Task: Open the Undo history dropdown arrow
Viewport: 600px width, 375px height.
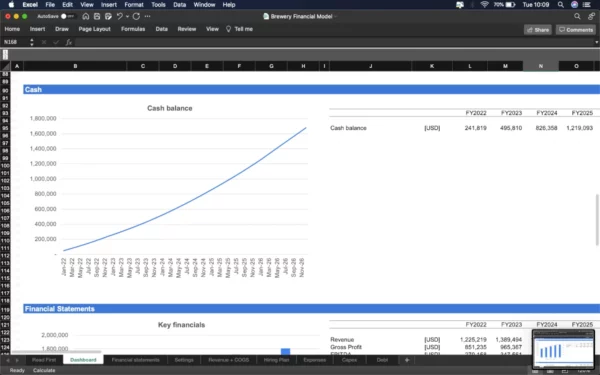Action: pyautogui.click(x=127, y=16)
